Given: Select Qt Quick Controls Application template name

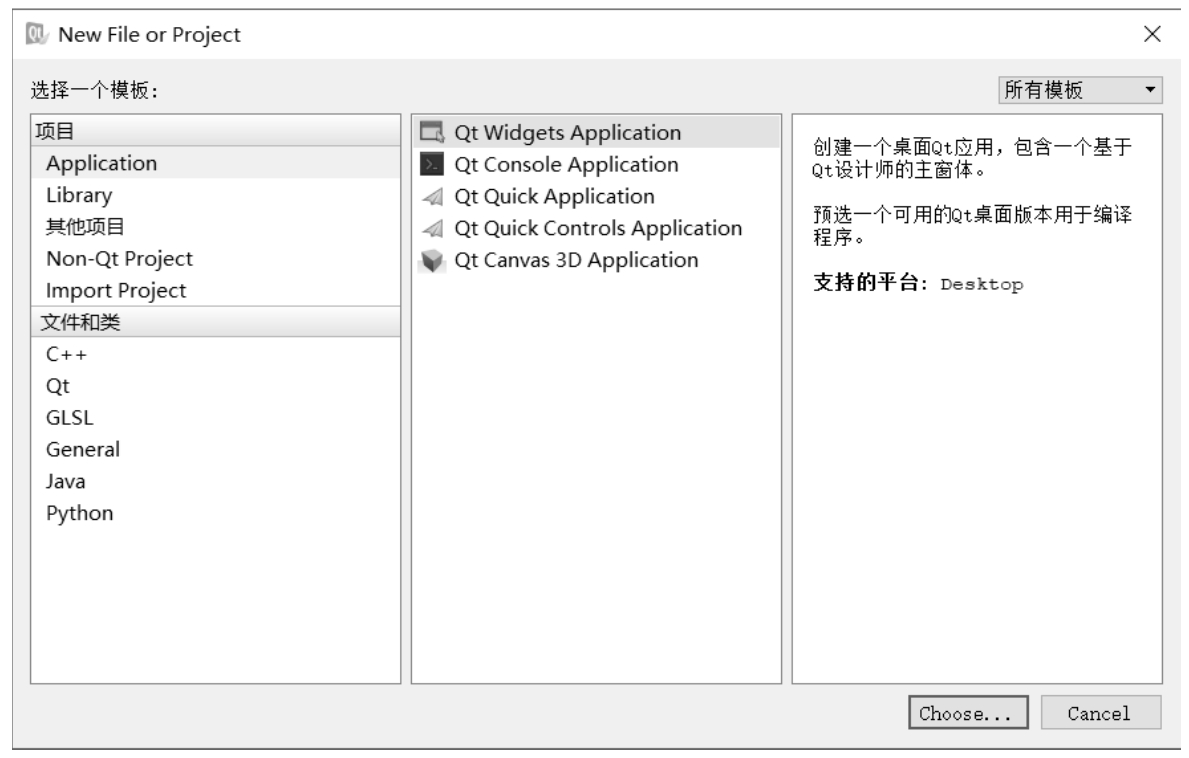Looking at the screenshot, I should tap(598, 228).
